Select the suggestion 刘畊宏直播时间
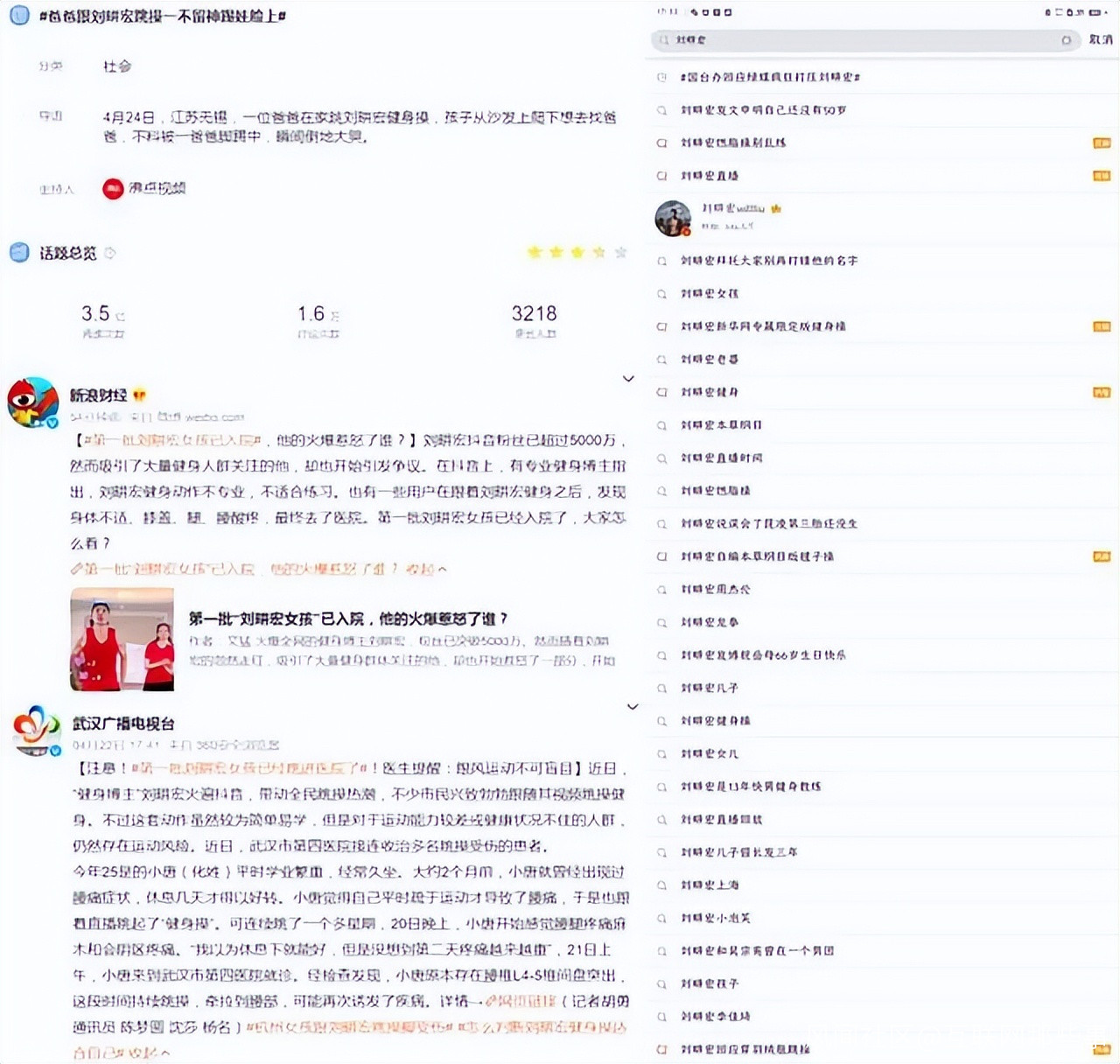The width and height of the screenshot is (1120, 1064). tap(721, 458)
